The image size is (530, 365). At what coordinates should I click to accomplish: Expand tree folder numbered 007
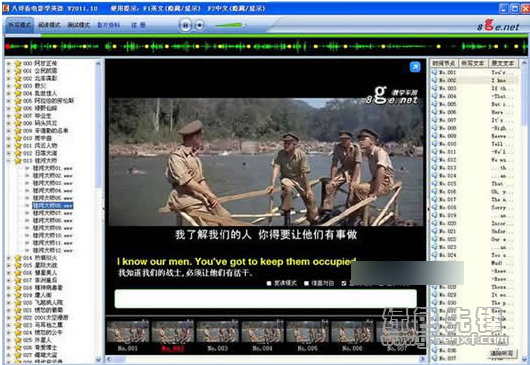click(x=9, y=116)
